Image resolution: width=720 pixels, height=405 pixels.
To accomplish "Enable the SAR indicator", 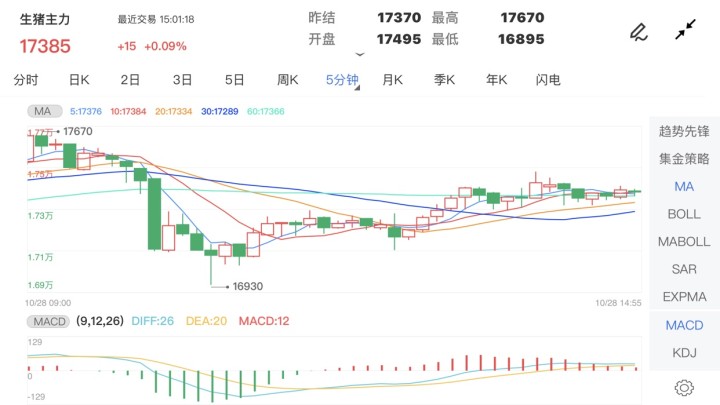I will click(684, 270).
